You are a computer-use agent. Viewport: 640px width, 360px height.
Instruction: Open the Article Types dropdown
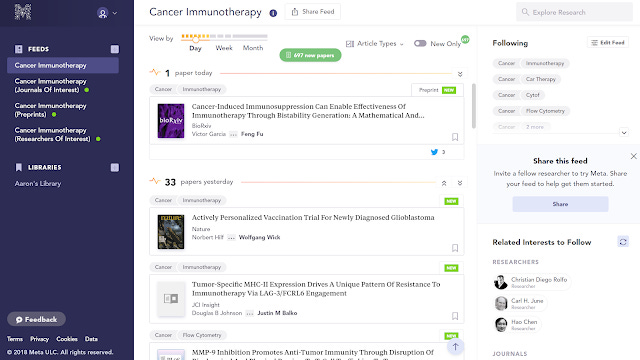coord(375,43)
